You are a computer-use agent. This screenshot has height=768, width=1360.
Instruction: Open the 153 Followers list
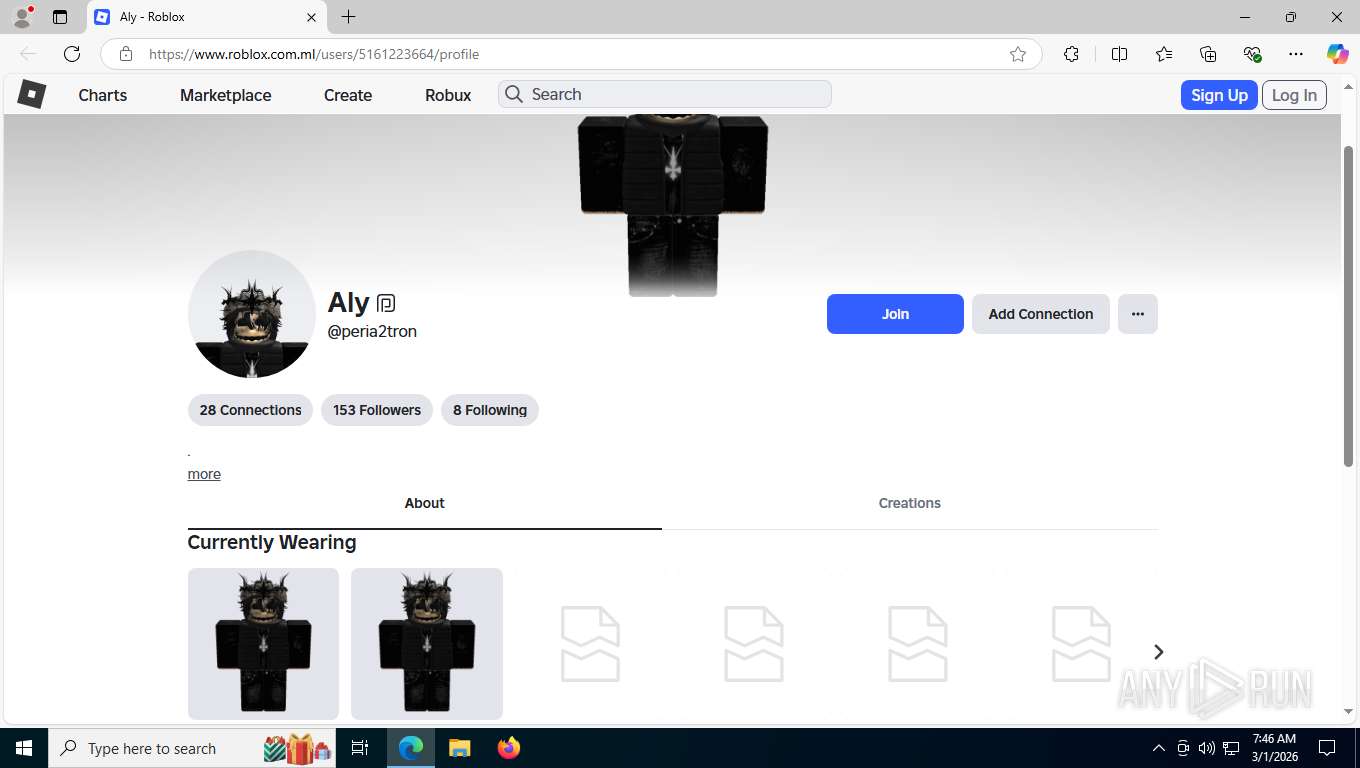click(x=377, y=410)
